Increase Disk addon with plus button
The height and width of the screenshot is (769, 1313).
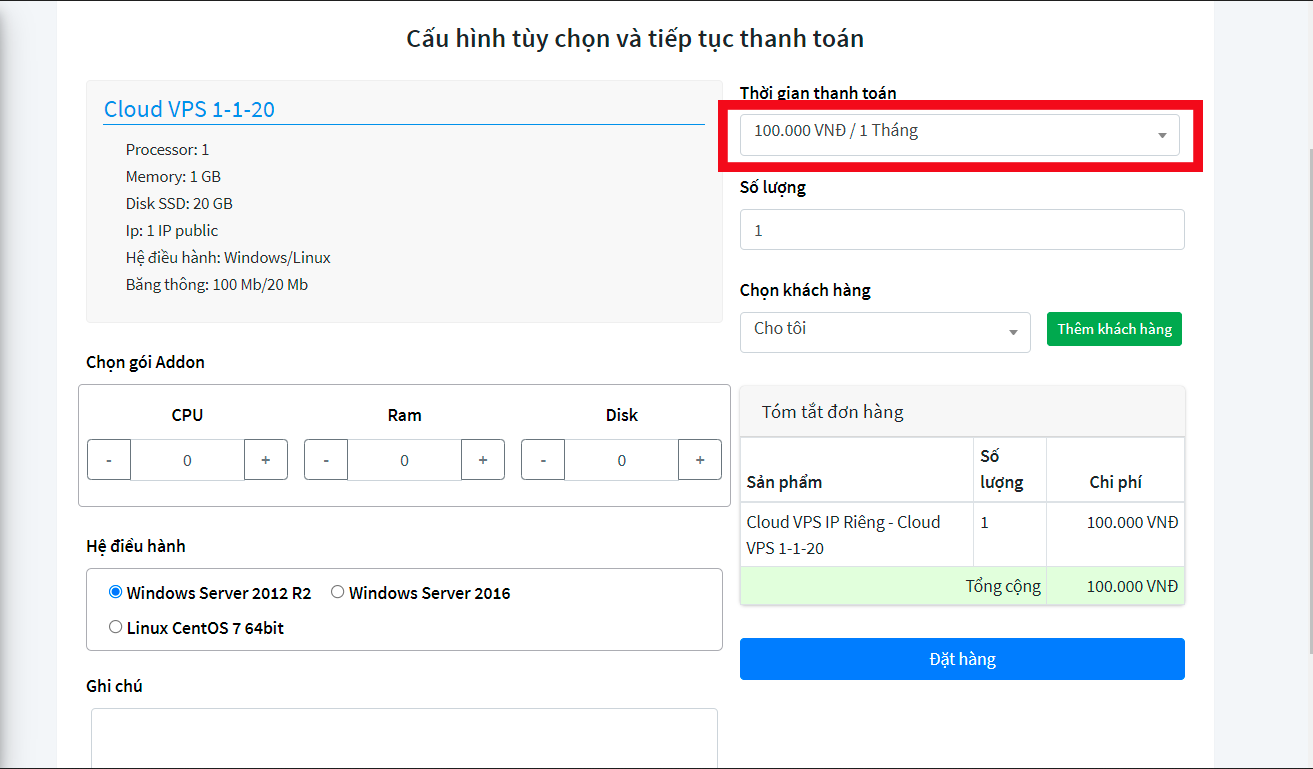coord(700,460)
